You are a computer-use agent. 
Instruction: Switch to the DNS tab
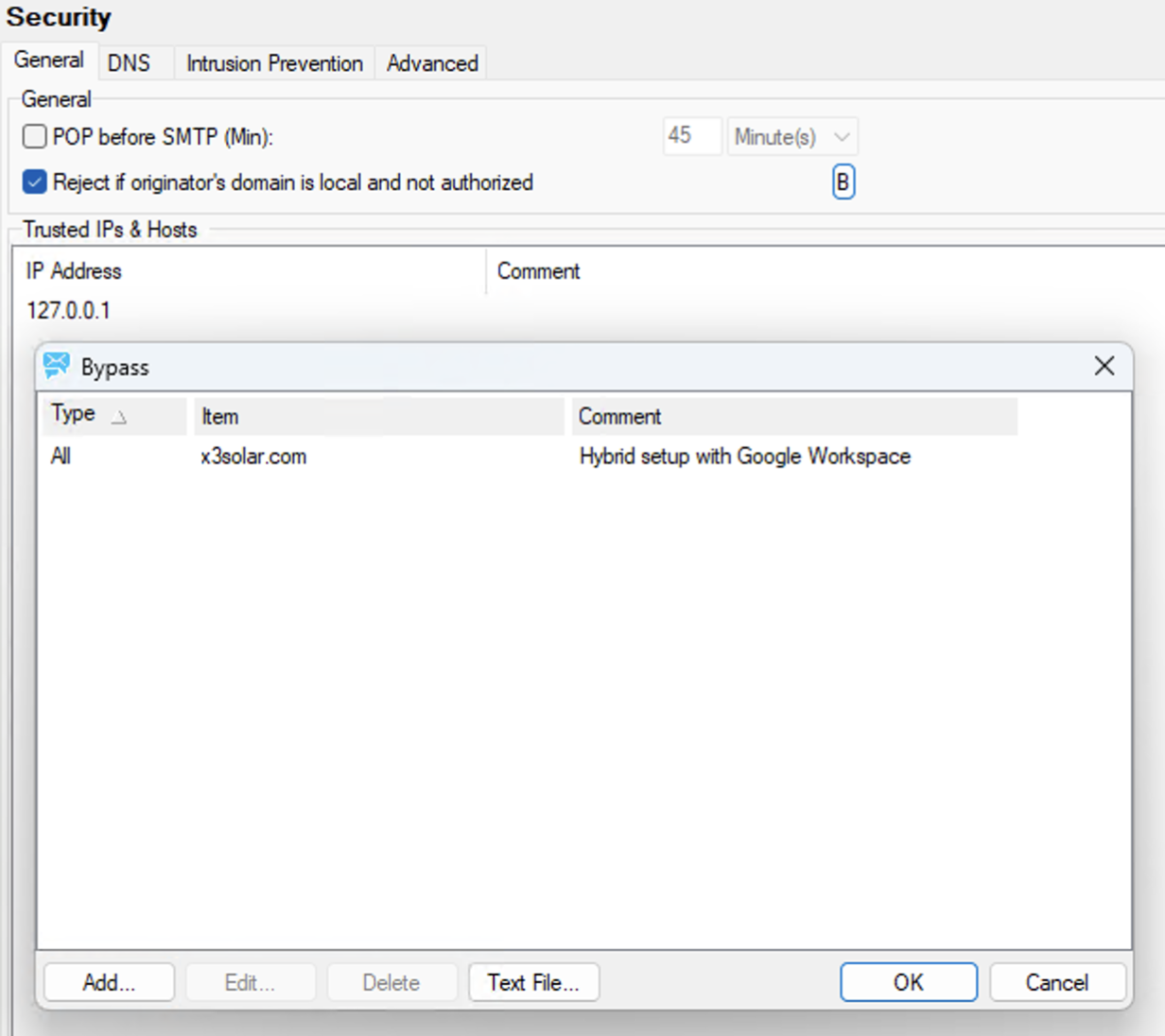click(129, 63)
